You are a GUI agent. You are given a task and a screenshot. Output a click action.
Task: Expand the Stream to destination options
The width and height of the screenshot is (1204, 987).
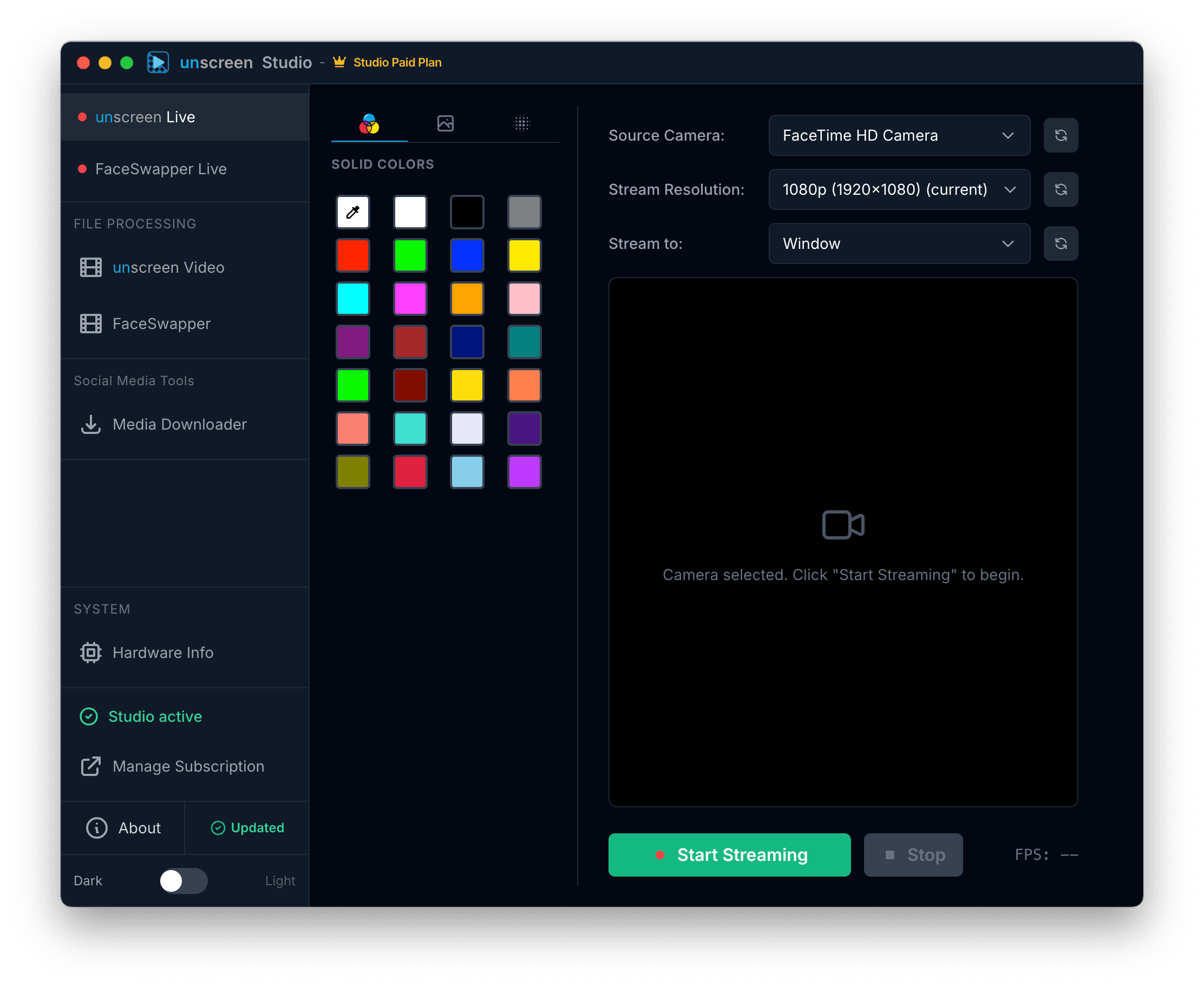click(899, 244)
